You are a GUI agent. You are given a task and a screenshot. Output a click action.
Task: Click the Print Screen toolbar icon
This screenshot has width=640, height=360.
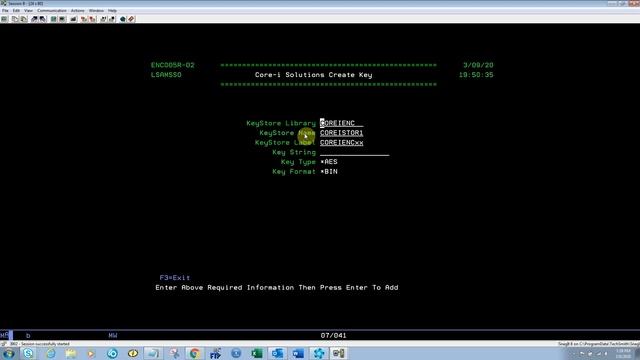(4, 19)
